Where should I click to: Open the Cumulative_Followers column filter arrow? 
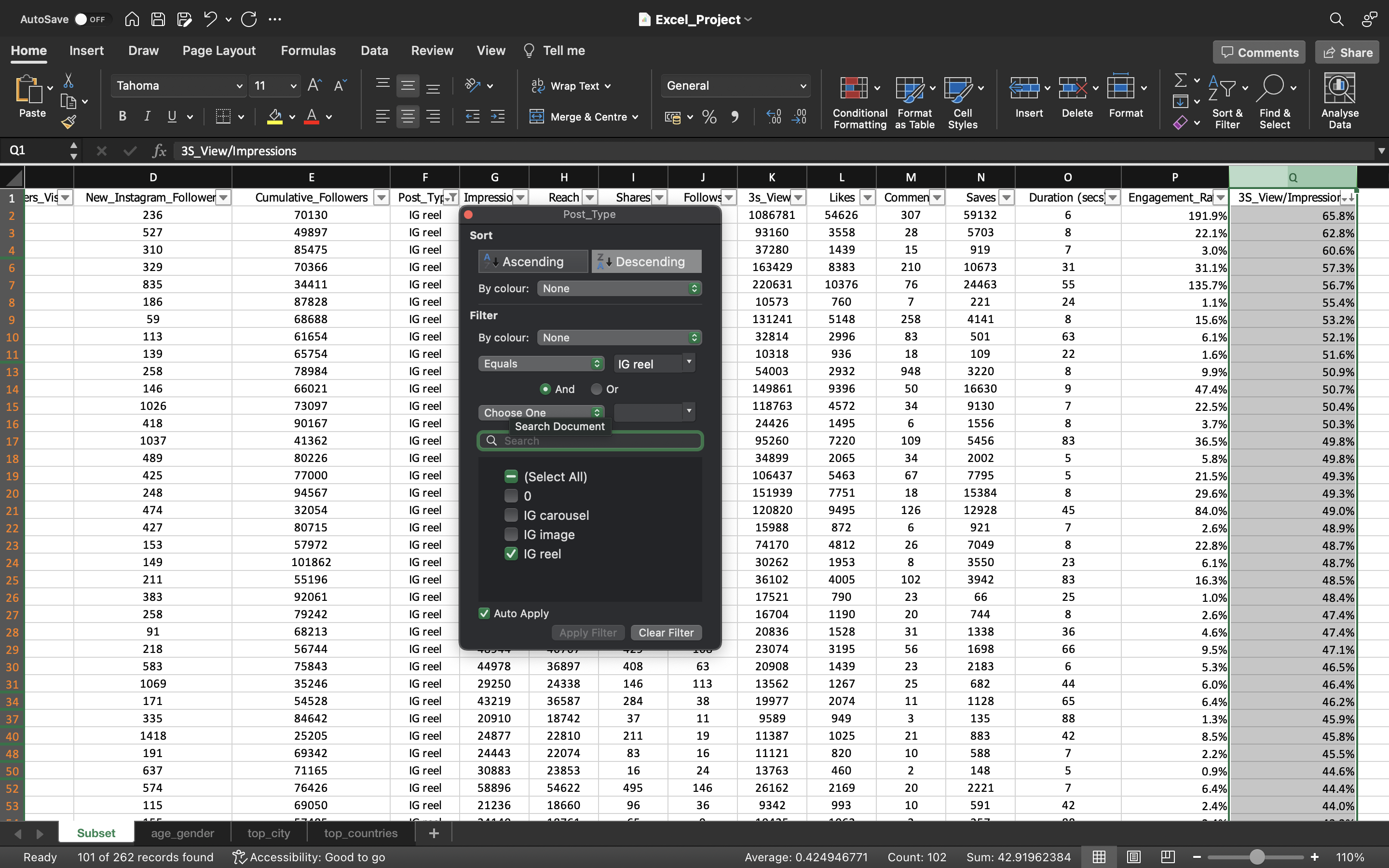381,198
